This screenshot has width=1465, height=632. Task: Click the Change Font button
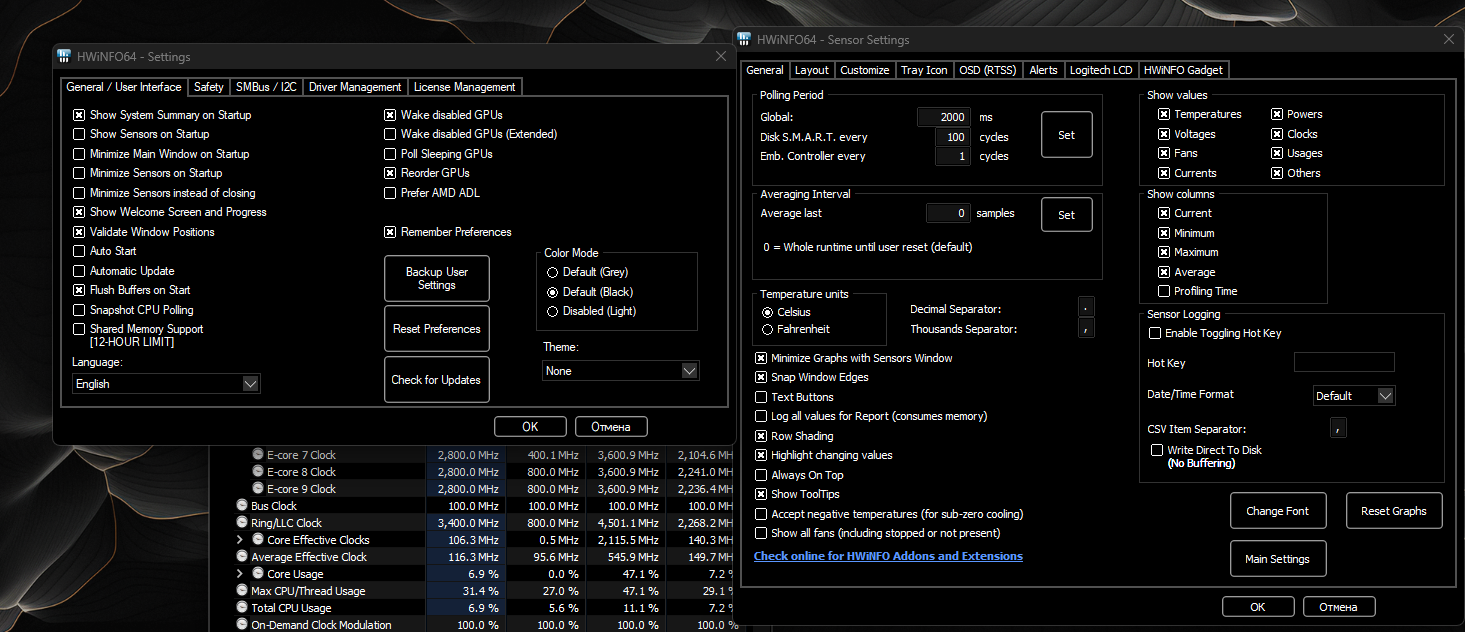click(x=1278, y=511)
